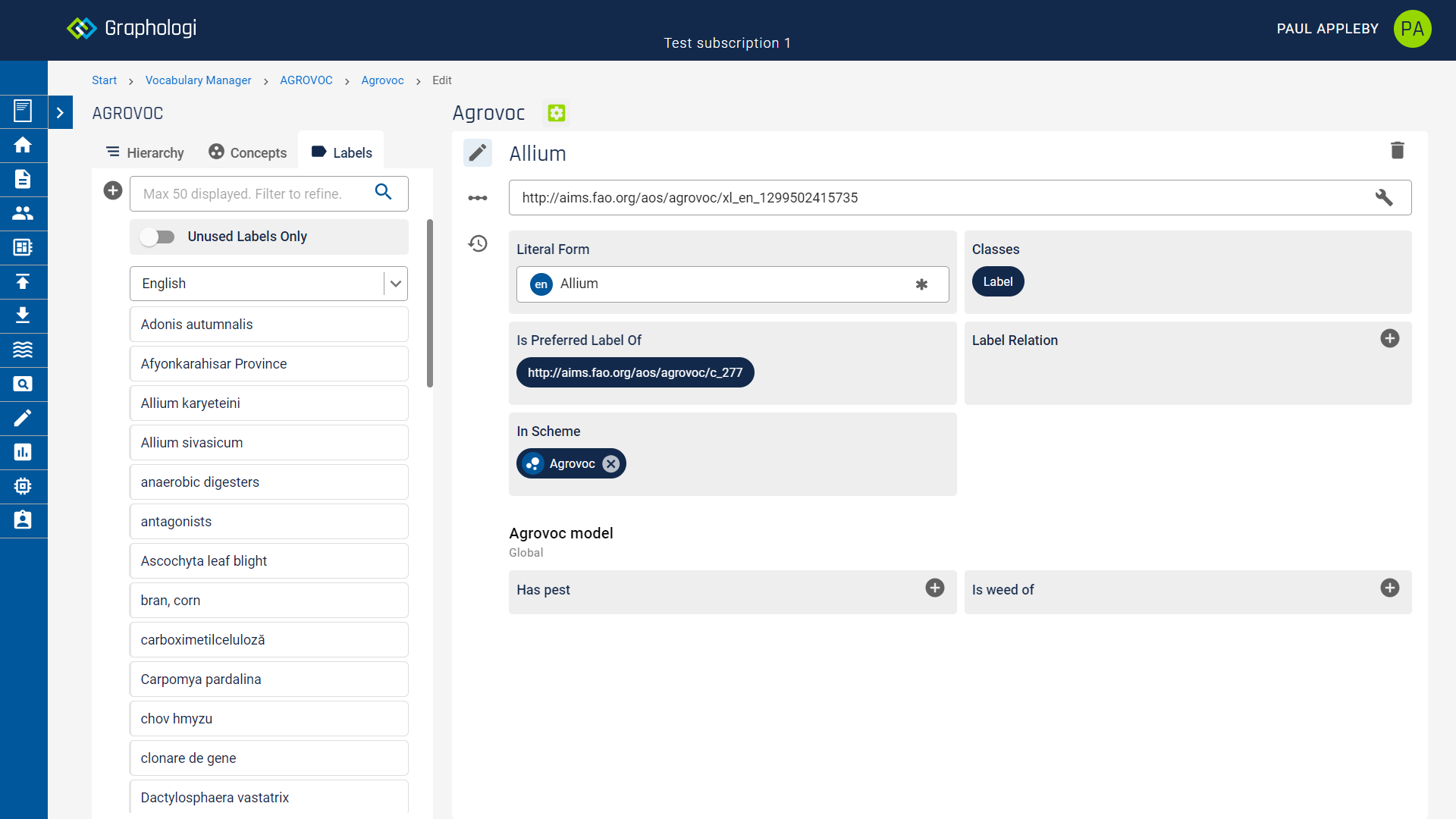Open the pencil edit sidebar icon
This screenshot has width=1456, height=819.
[23, 418]
